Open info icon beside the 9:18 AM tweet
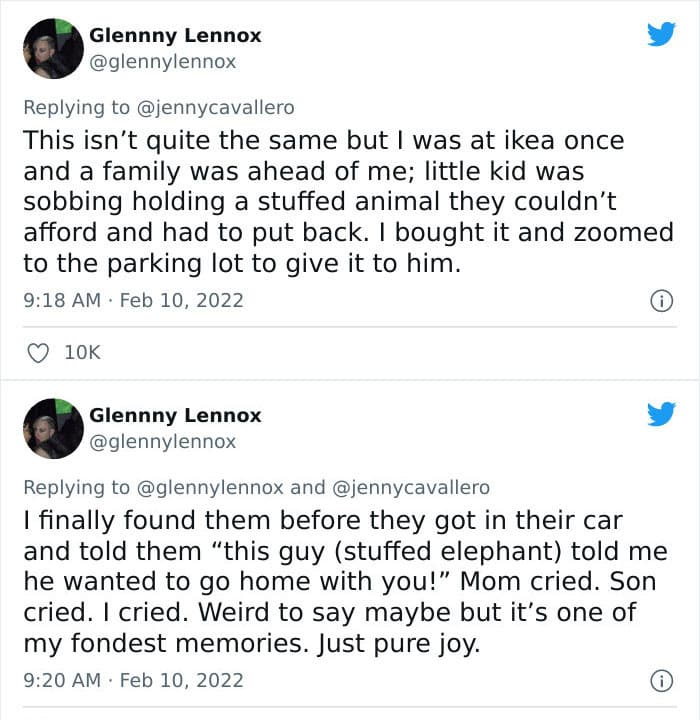The image size is (700, 720). [660, 300]
